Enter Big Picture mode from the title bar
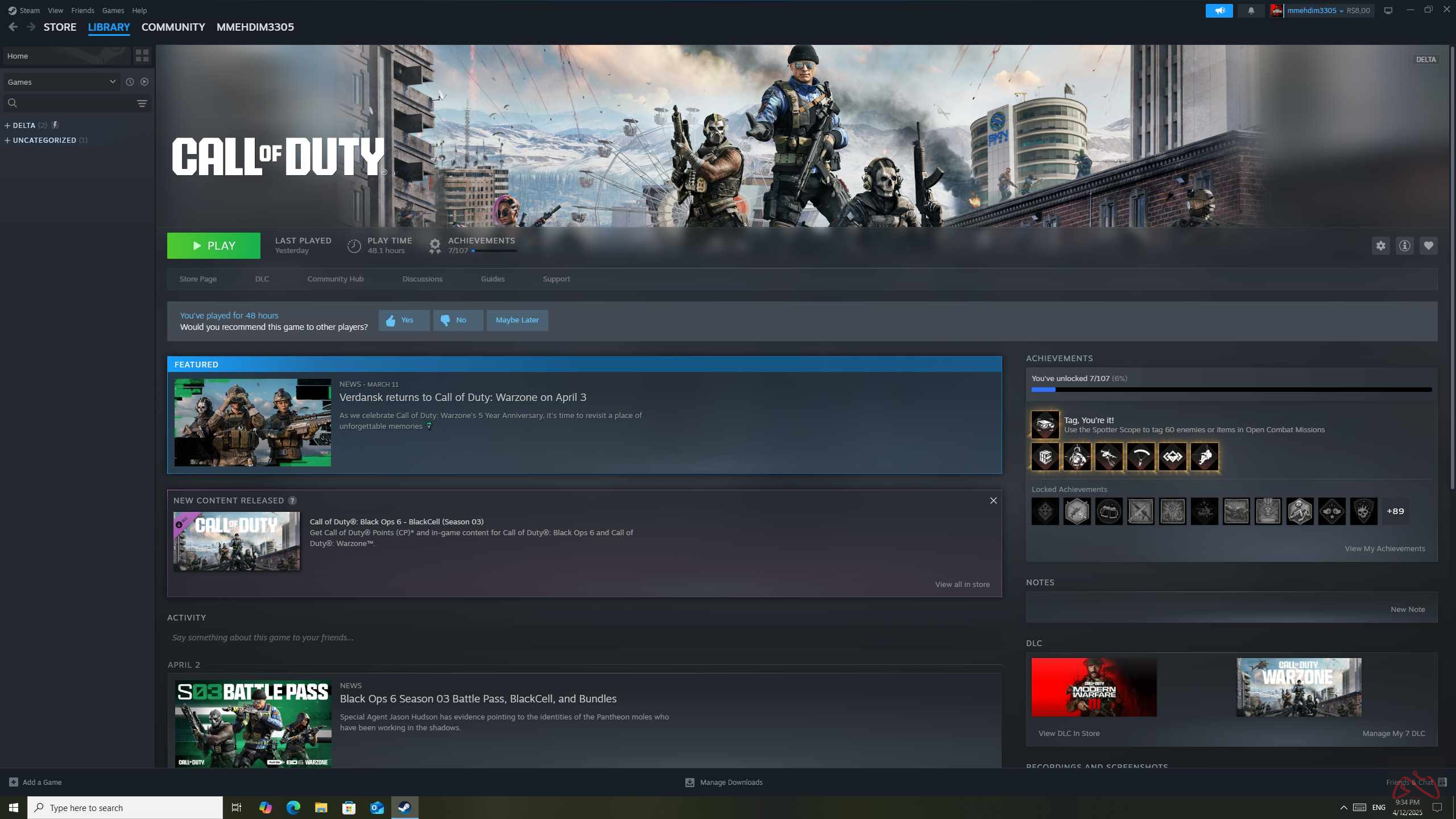 (1387, 10)
